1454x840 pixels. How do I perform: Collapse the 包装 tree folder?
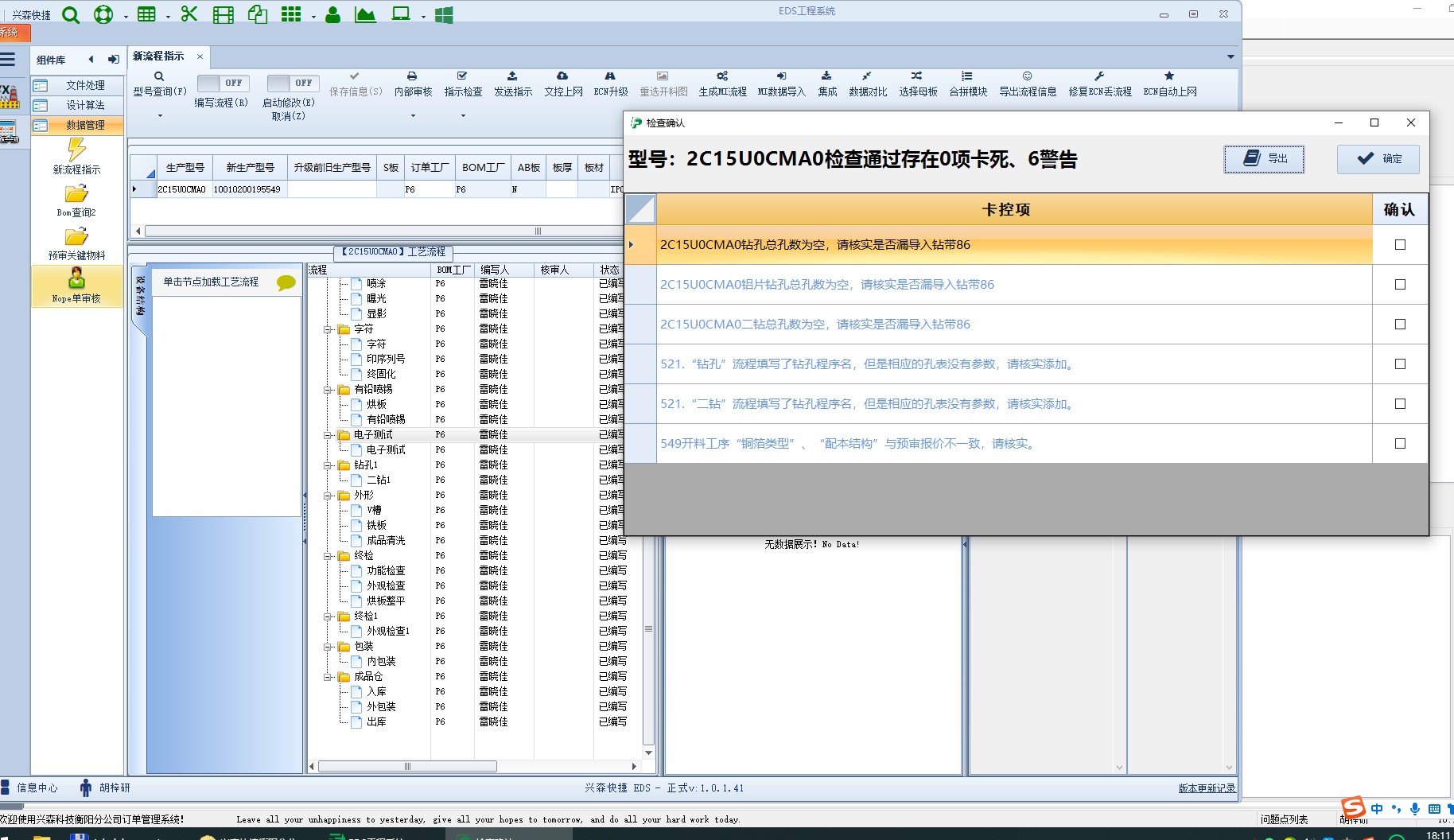(x=327, y=647)
